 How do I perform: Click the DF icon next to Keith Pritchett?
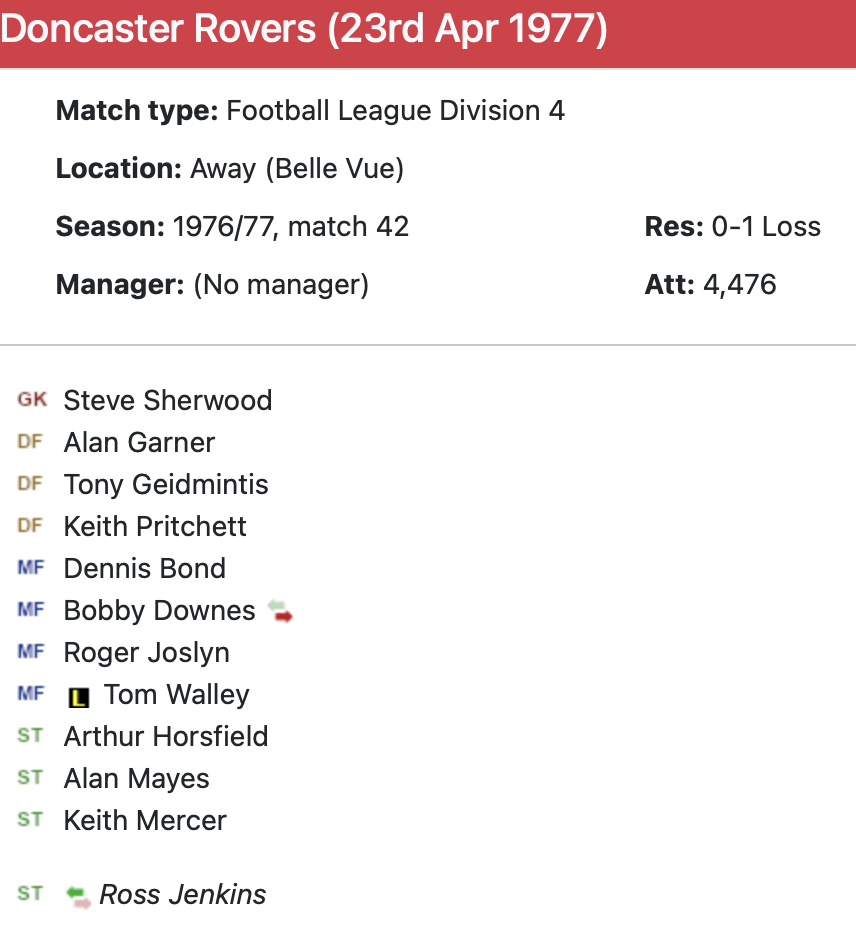click(x=31, y=526)
